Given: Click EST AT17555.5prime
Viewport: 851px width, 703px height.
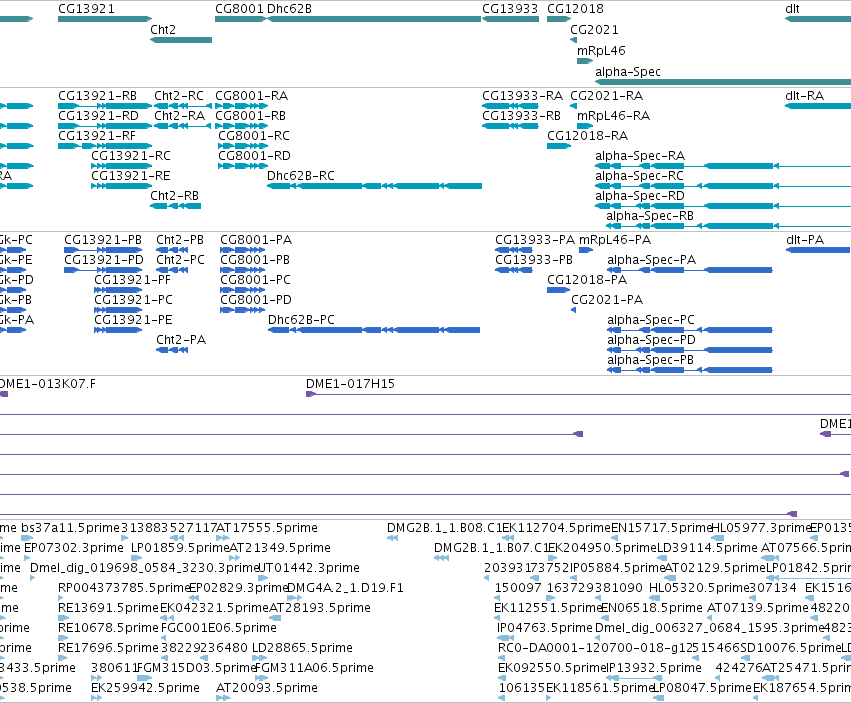Looking at the screenshot, I should click(x=267, y=528).
